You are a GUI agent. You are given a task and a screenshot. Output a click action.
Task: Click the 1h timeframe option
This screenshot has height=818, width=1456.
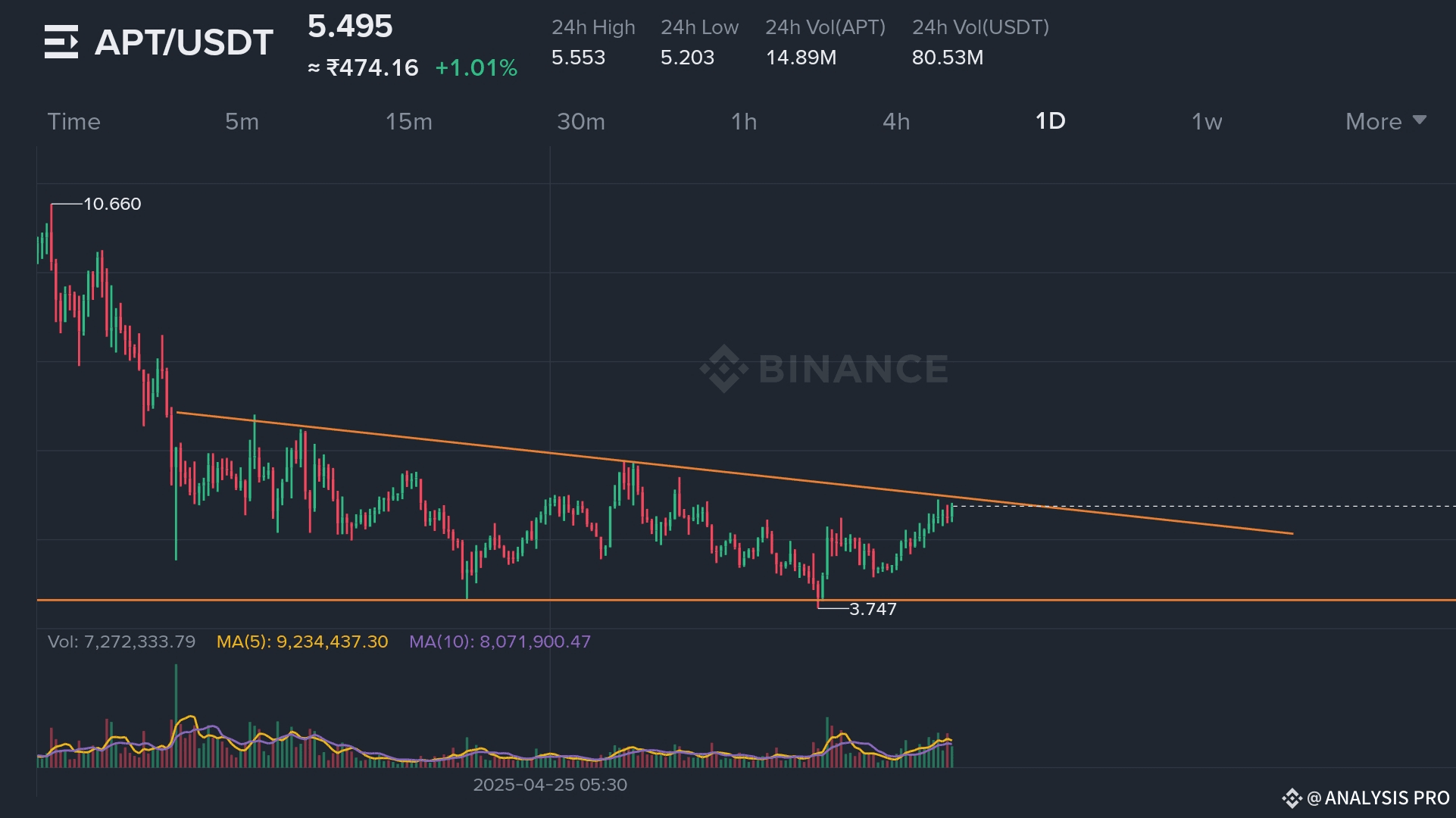[x=743, y=121]
